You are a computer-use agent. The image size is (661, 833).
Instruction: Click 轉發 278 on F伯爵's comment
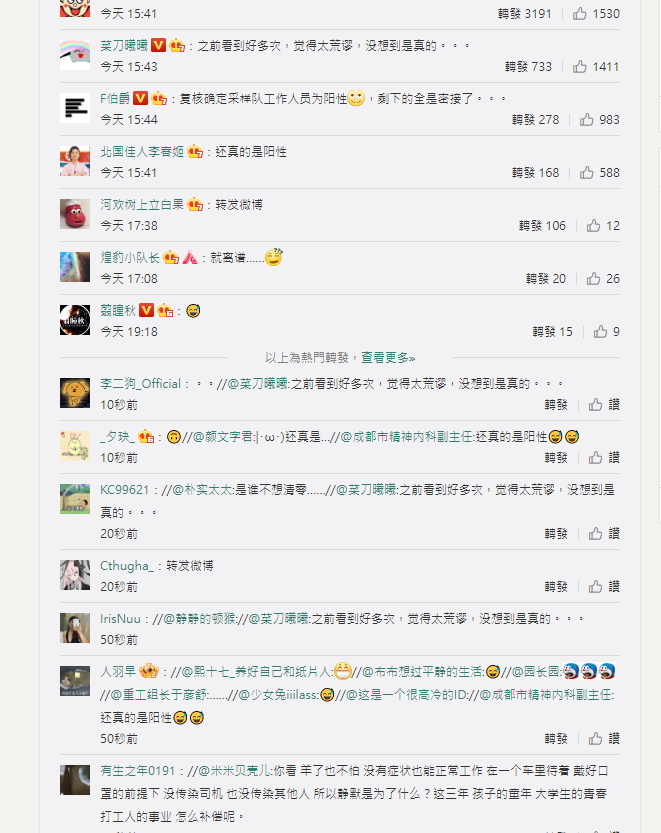click(x=535, y=120)
